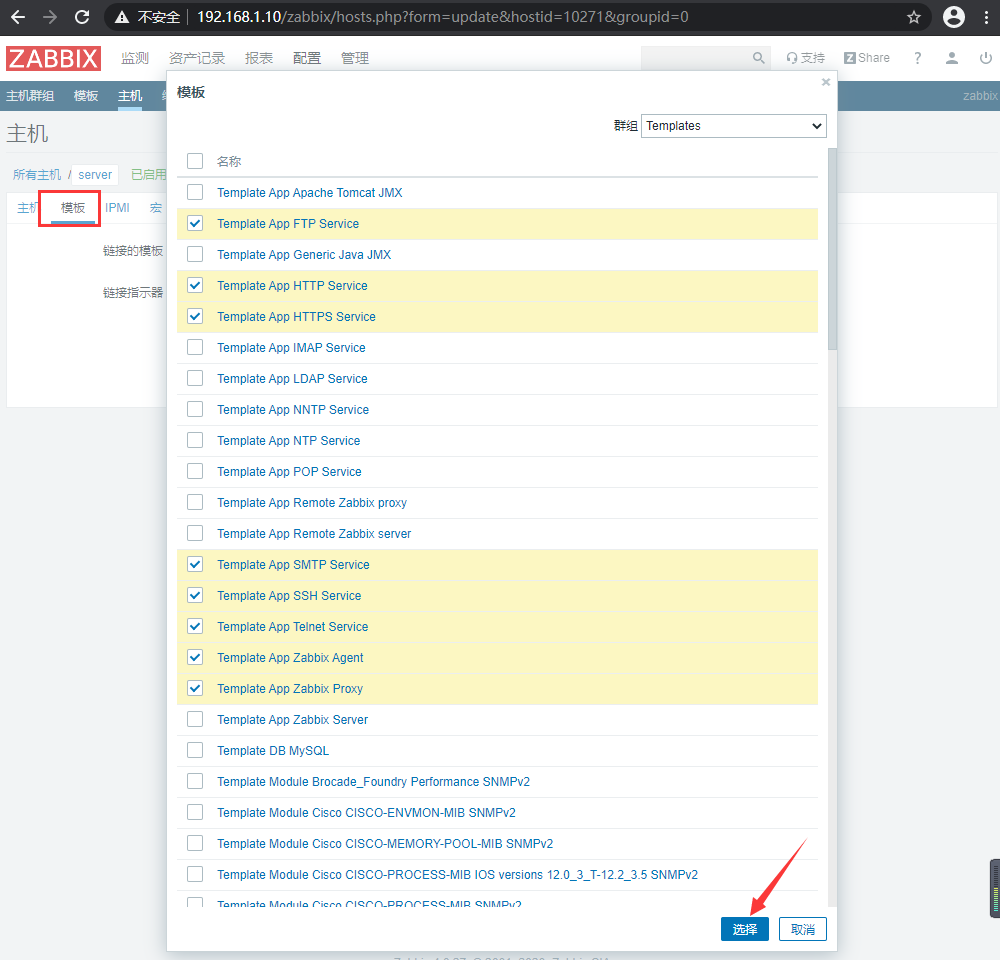The width and height of the screenshot is (1000, 960).
Task: Open the 群组 Templates dropdown
Action: (x=733, y=126)
